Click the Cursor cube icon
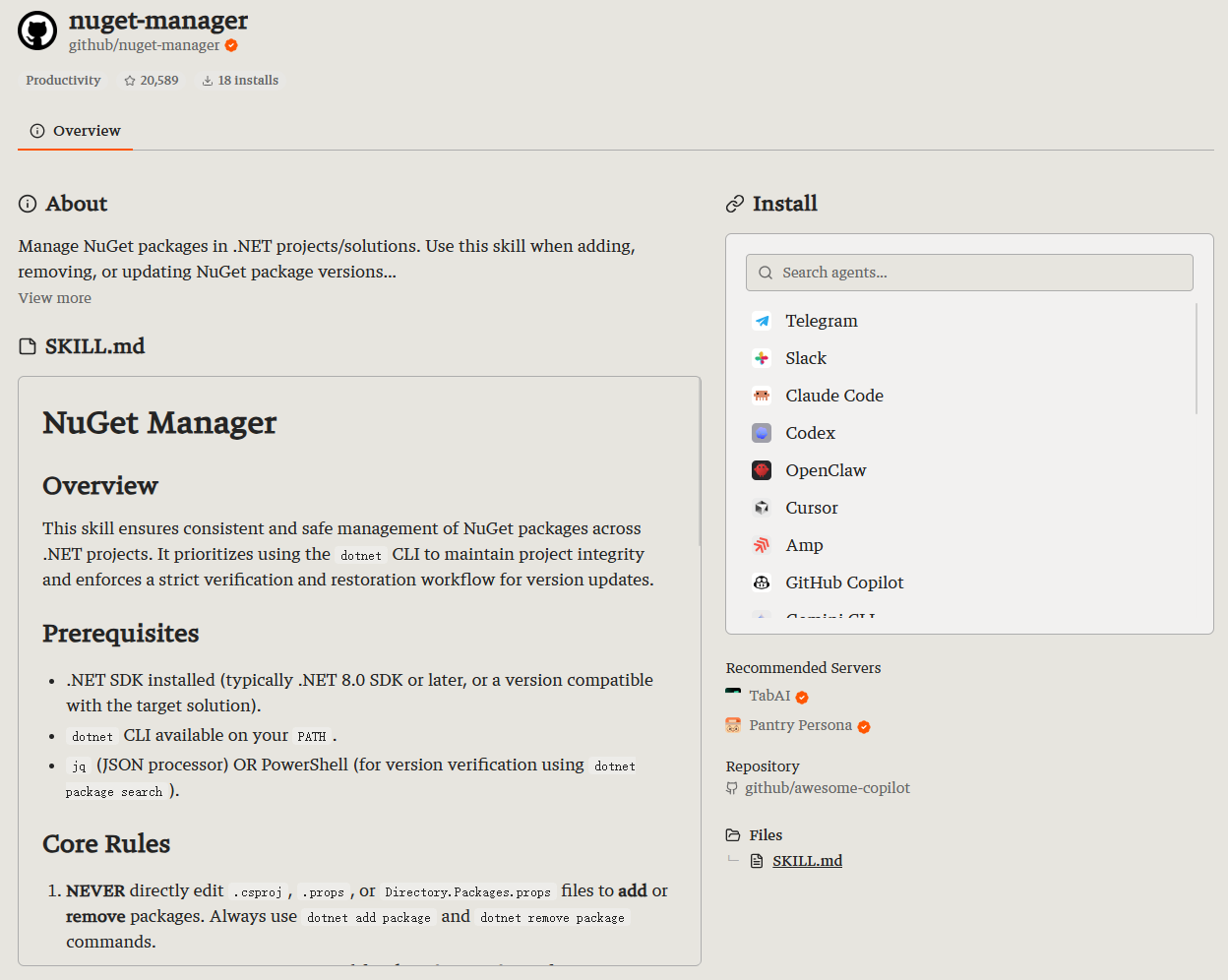The height and width of the screenshot is (980, 1228). [762, 508]
